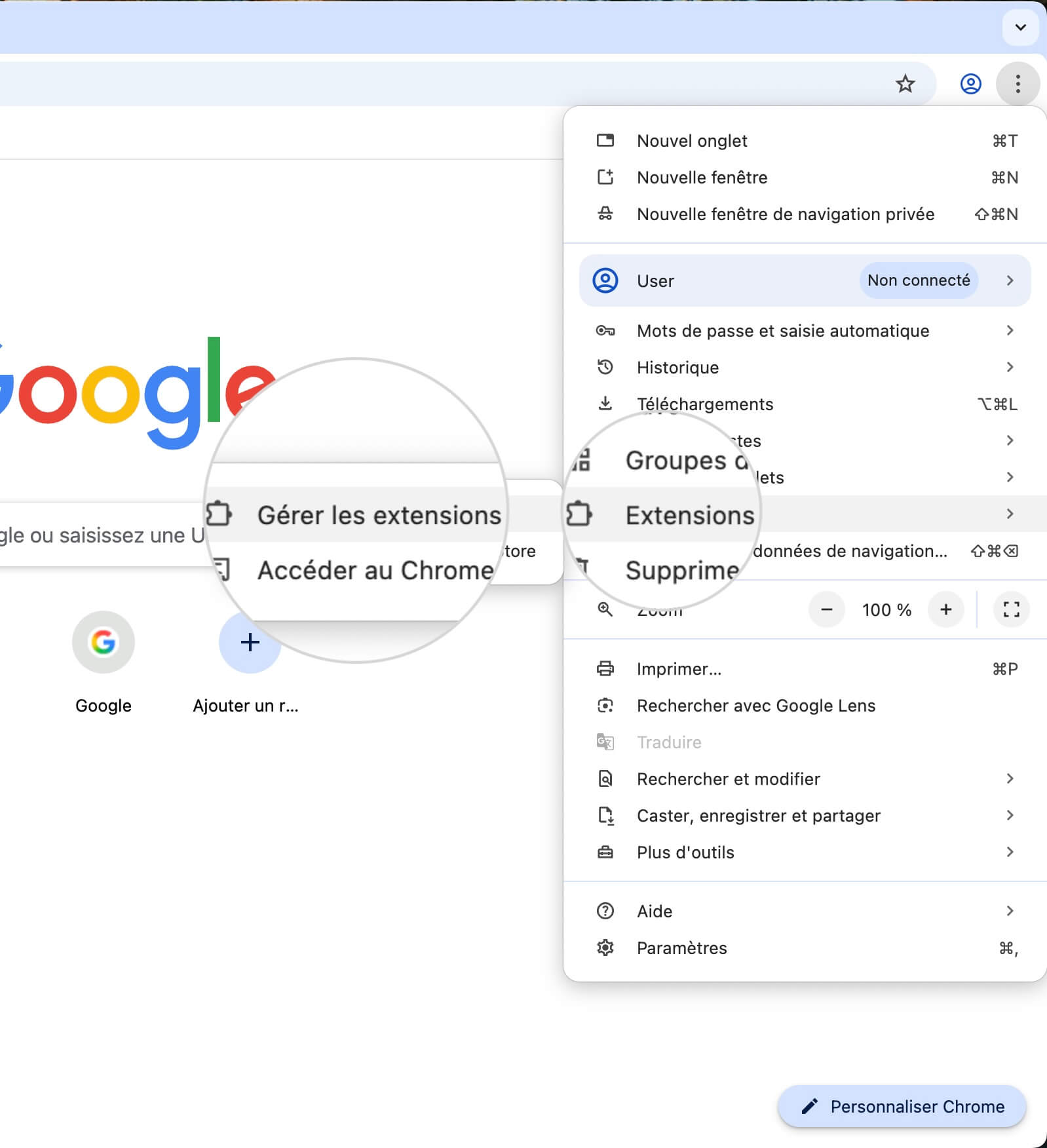Expand the Historique submenu chevron
1047x1148 pixels.
click(x=1010, y=367)
